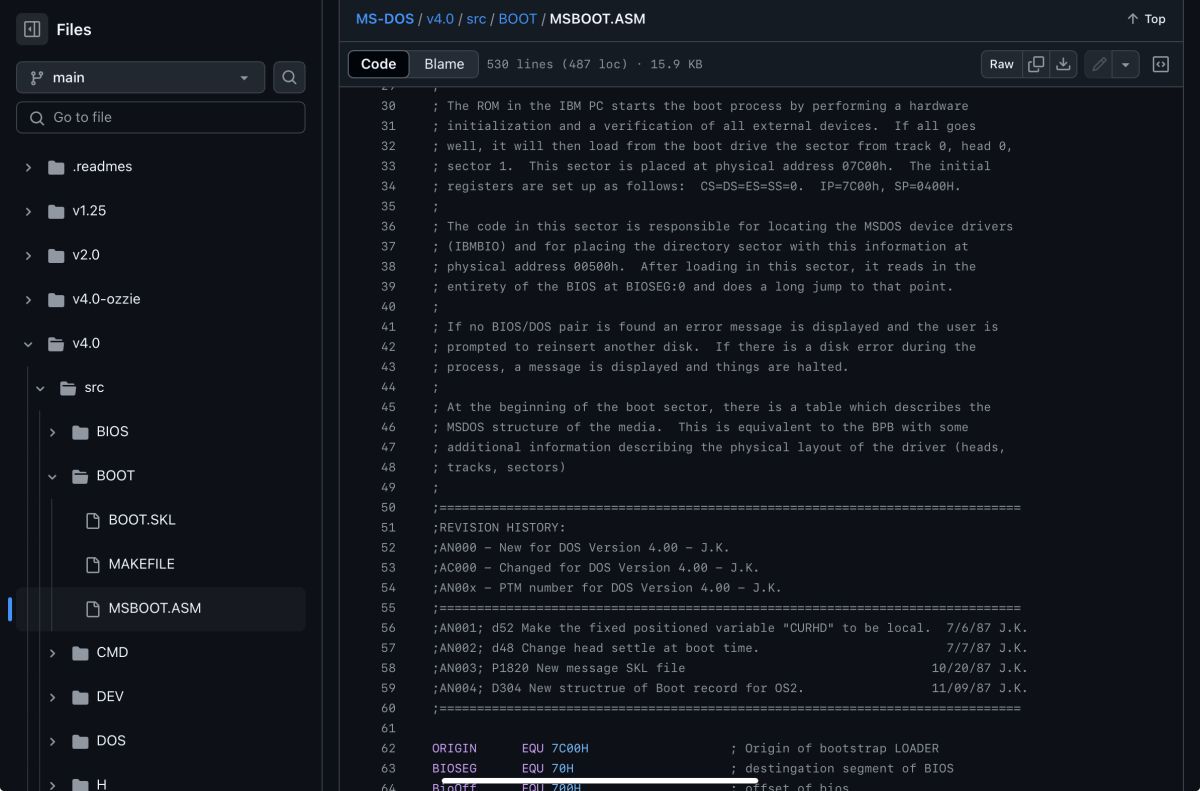Focus the Go to file search field
Image resolution: width=1200 pixels, height=791 pixels.
pos(160,117)
